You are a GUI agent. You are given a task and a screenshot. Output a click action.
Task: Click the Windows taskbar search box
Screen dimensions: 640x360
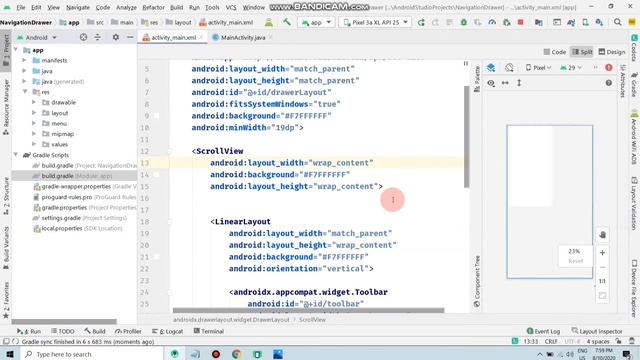92,354
